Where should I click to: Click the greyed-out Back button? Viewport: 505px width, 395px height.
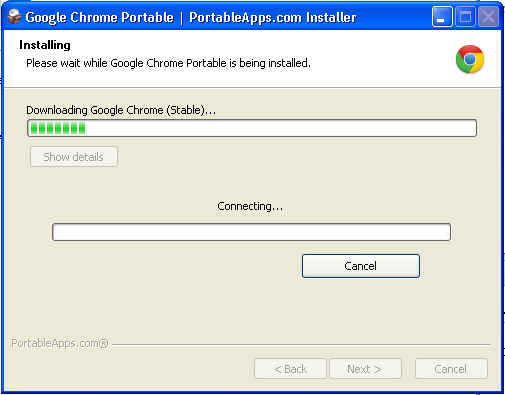(x=290, y=369)
